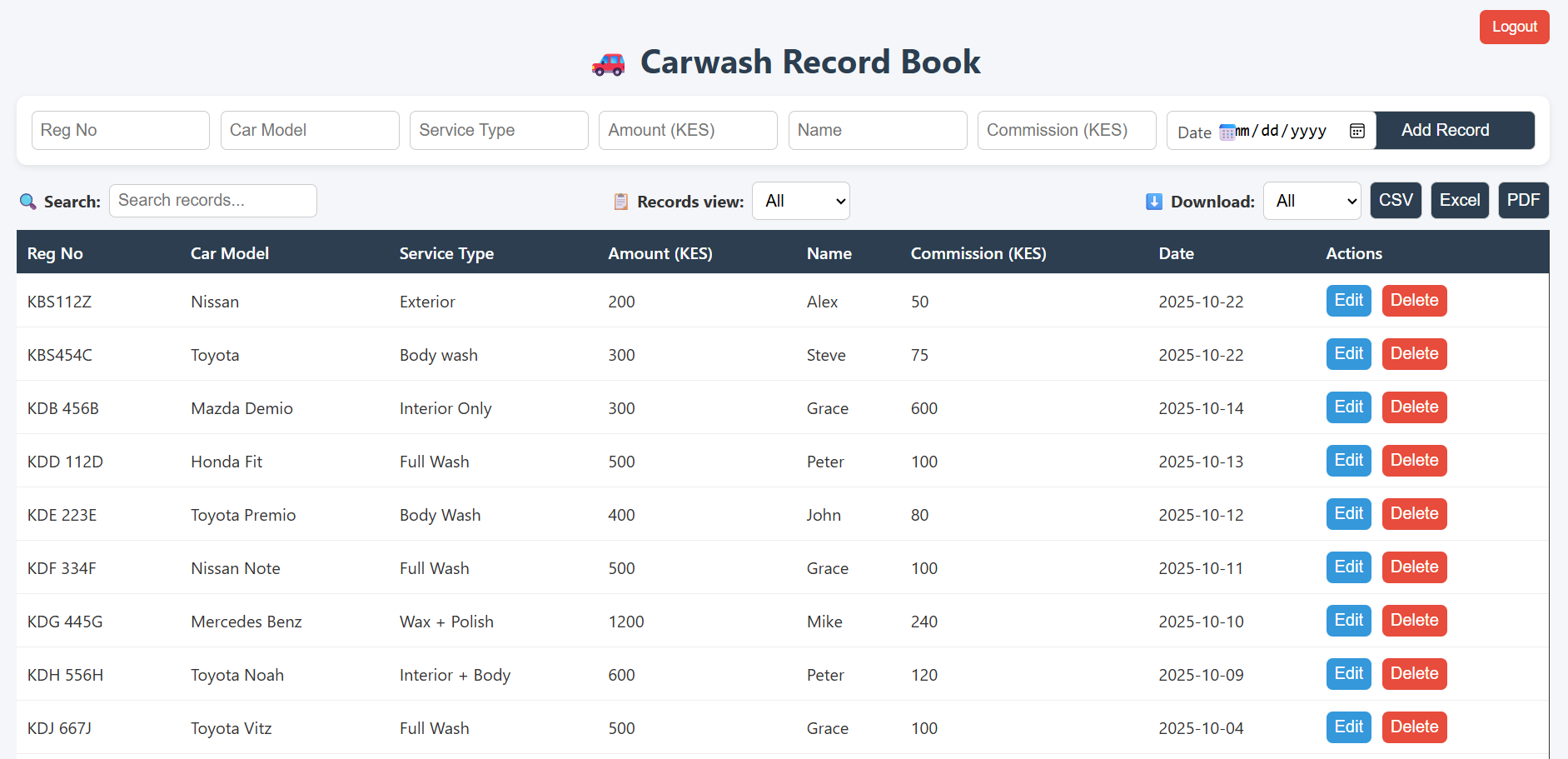Download records as PDF
1568x759 pixels.
1523,200
